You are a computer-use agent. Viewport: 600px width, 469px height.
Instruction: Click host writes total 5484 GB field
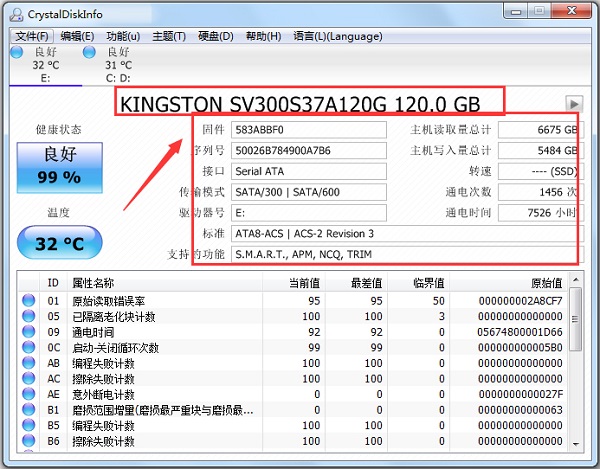point(541,150)
